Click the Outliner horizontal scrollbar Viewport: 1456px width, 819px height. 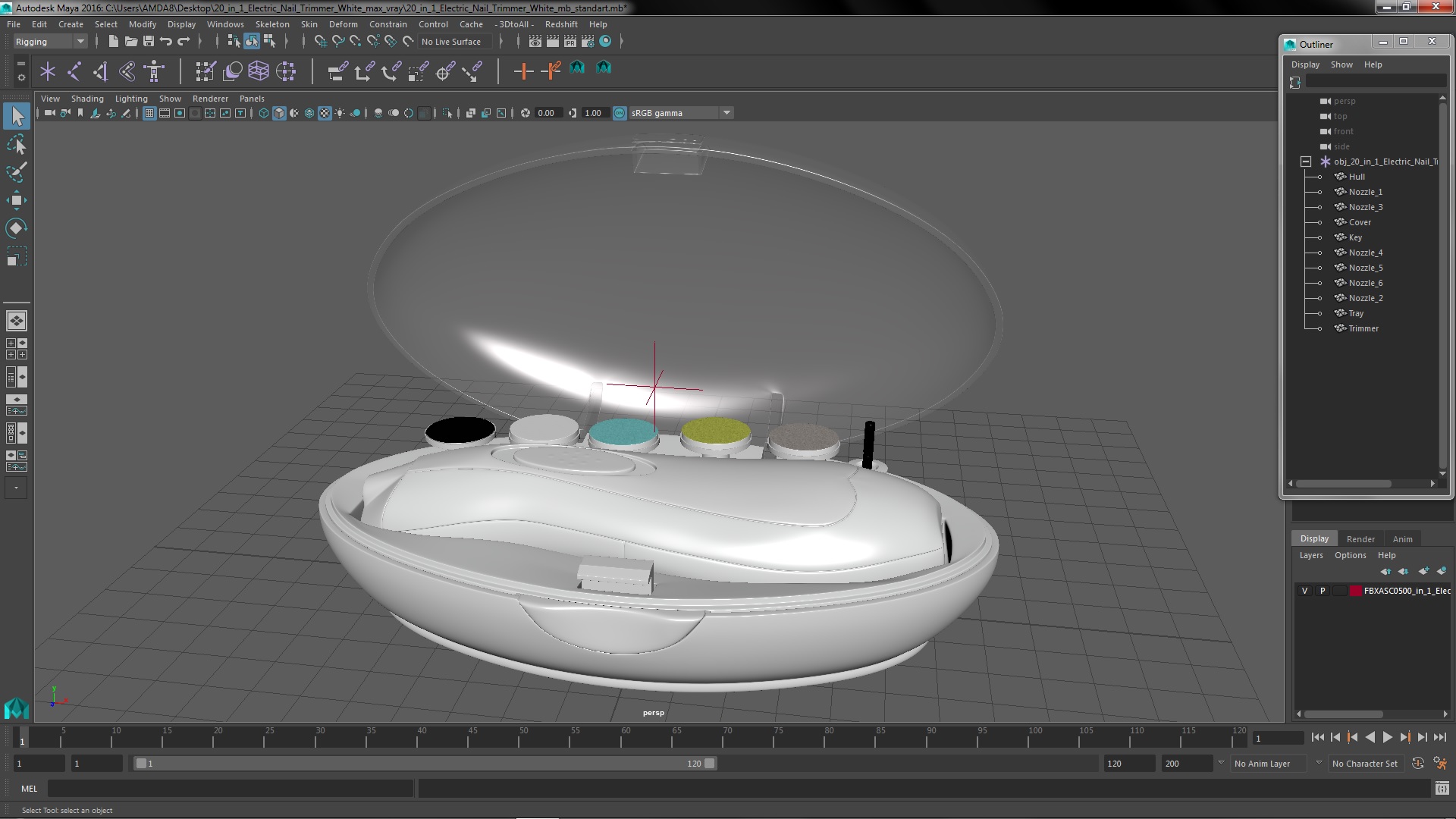1343,483
